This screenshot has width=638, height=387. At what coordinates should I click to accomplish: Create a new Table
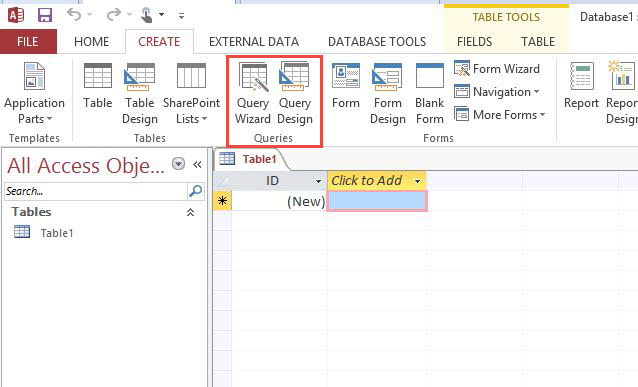(x=98, y=86)
